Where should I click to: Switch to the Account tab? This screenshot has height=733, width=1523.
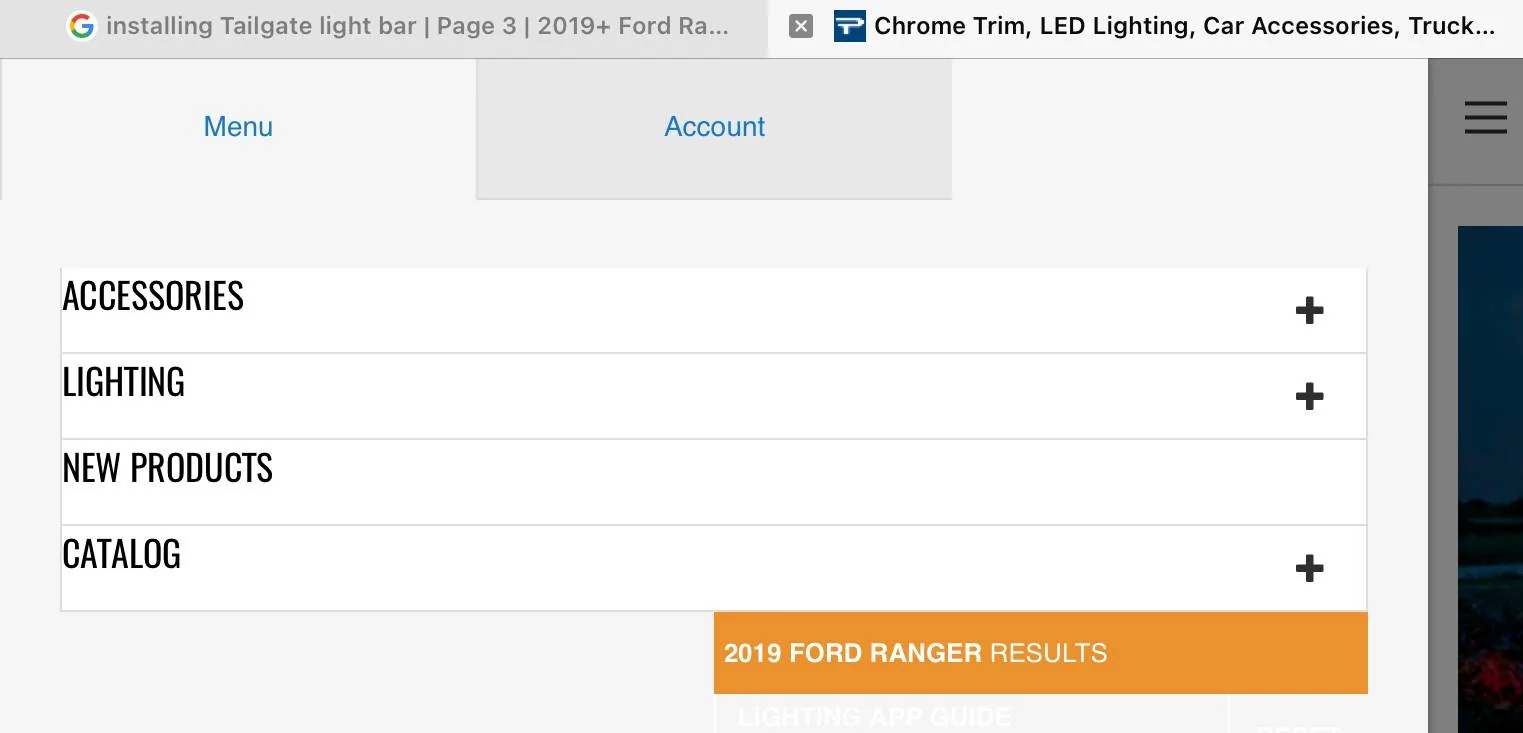[x=714, y=127]
